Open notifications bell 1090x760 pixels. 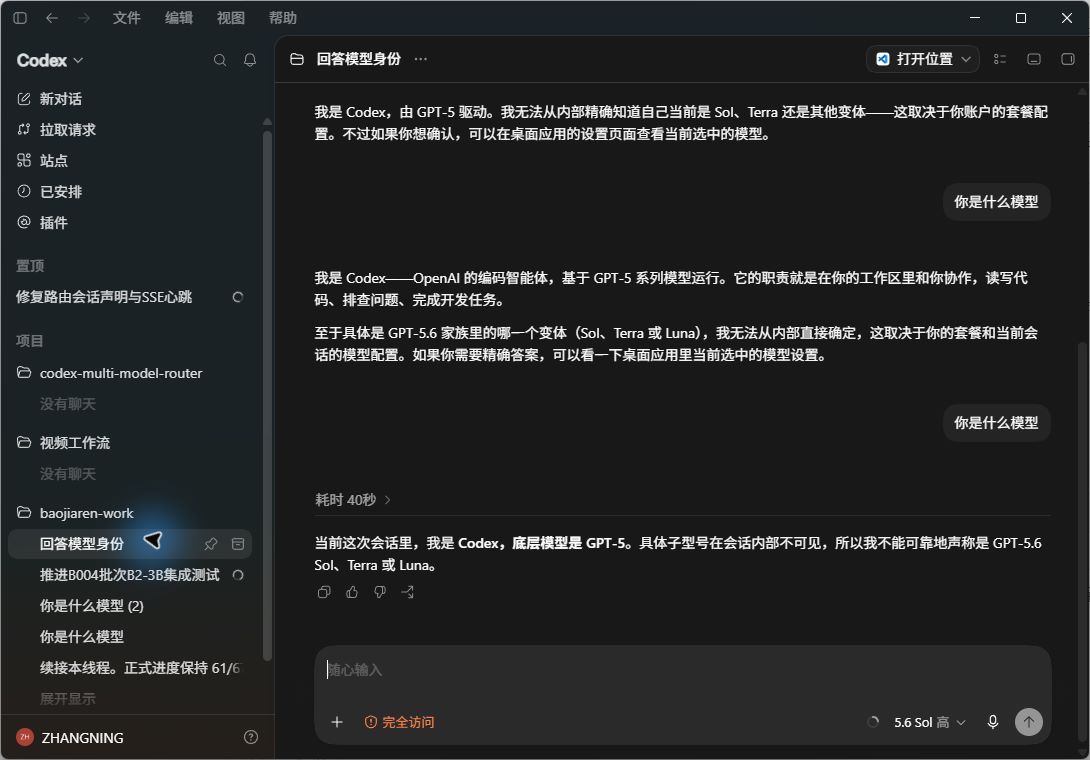coord(250,60)
